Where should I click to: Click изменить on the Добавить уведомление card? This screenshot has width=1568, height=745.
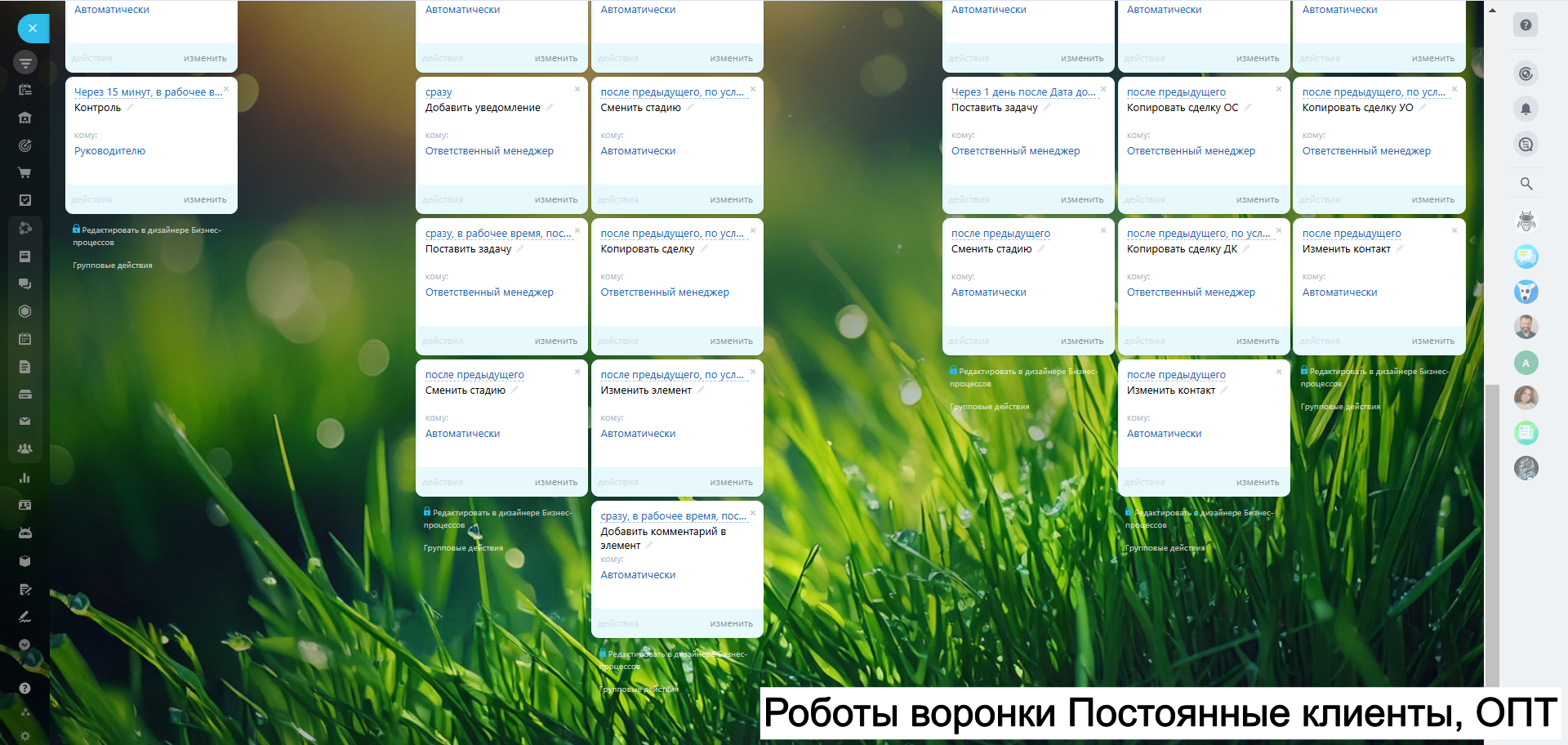pos(556,199)
